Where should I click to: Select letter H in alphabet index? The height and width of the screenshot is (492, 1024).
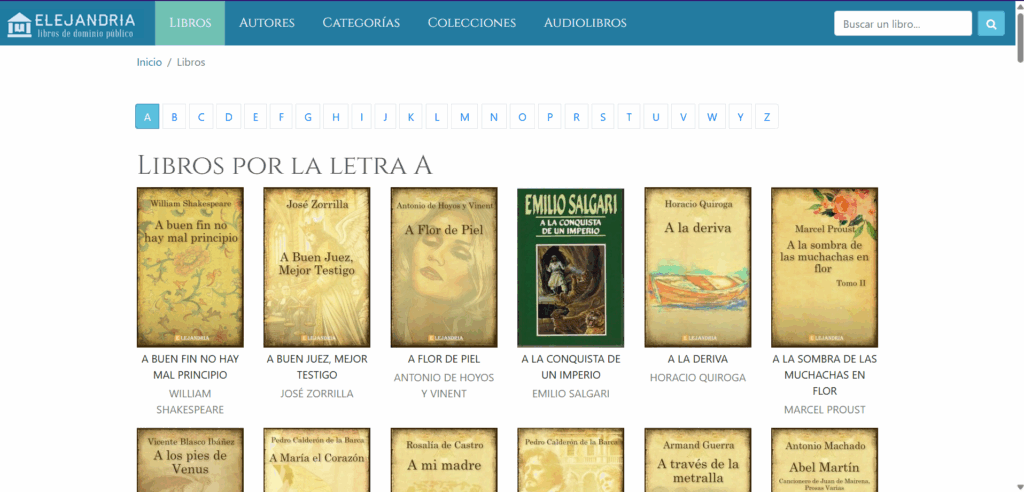[x=336, y=117]
